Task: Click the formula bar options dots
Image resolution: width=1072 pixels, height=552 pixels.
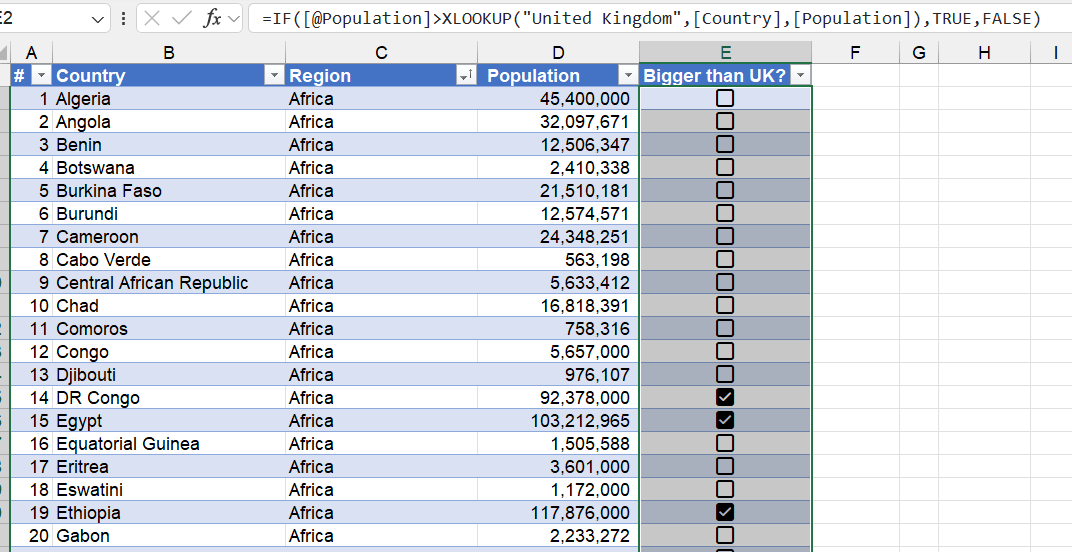Action: pos(123,19)
